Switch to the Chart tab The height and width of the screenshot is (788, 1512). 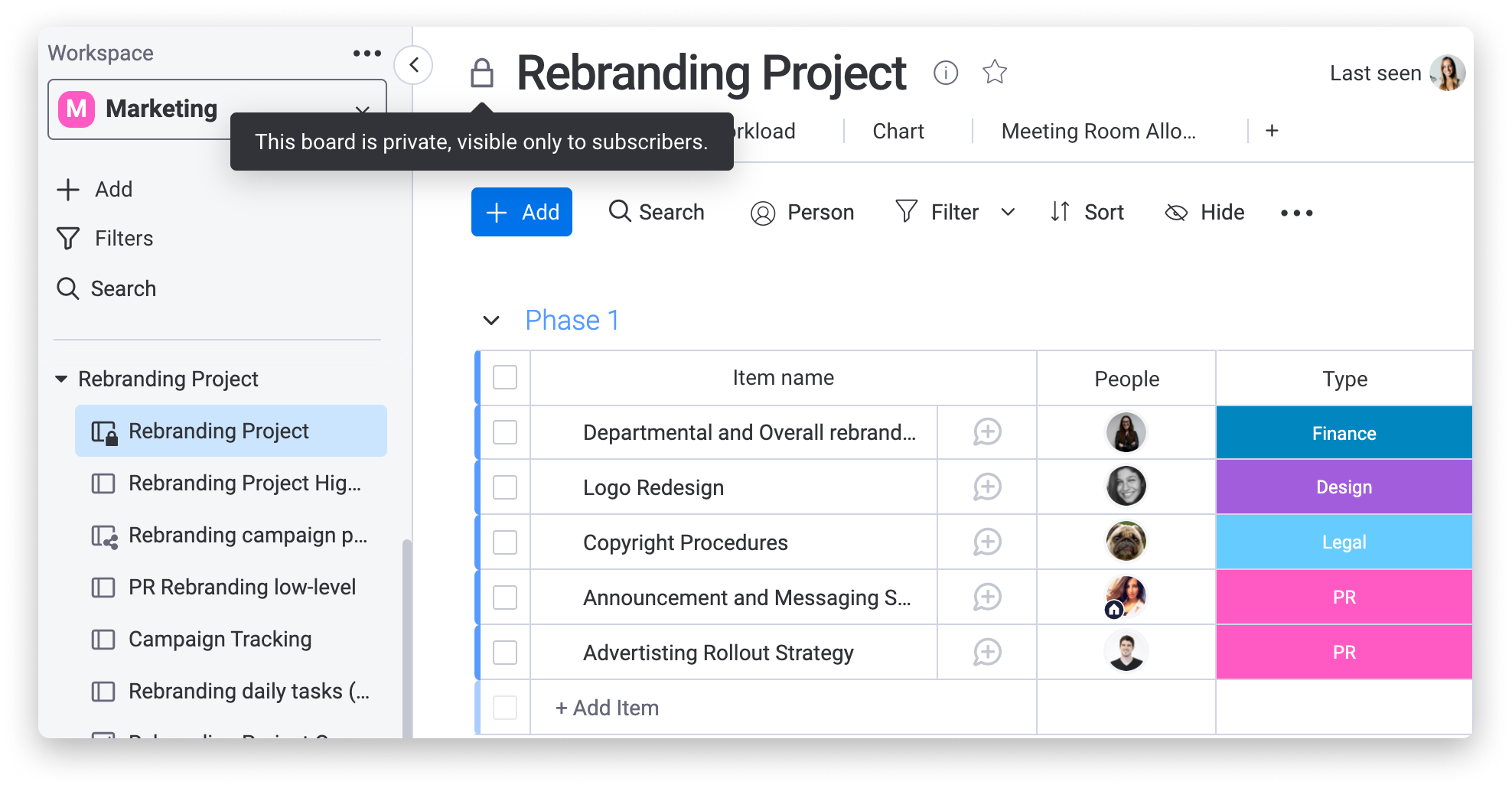(x=898, y=132)
